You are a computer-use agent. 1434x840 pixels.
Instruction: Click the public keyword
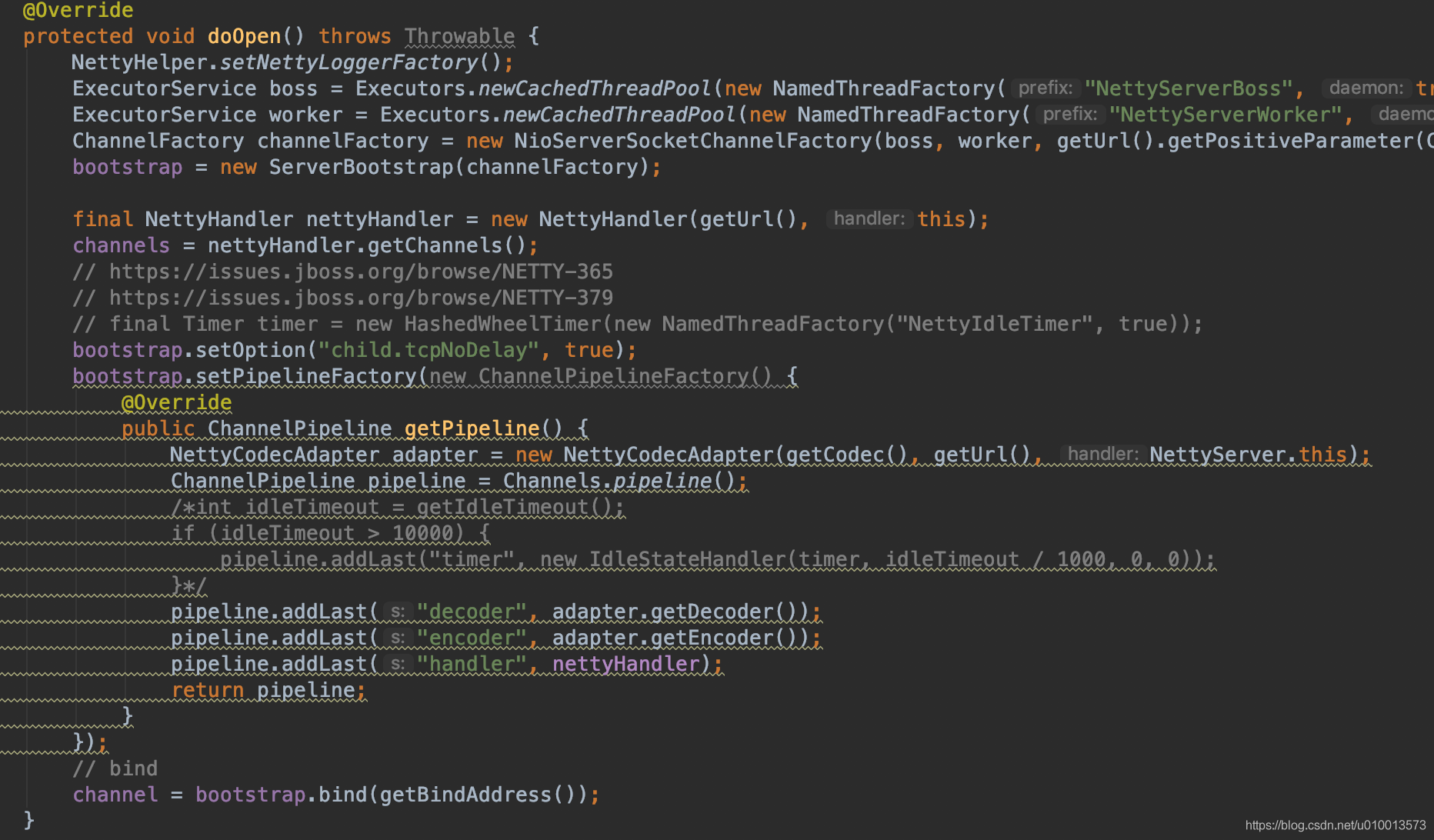[158, 428]
